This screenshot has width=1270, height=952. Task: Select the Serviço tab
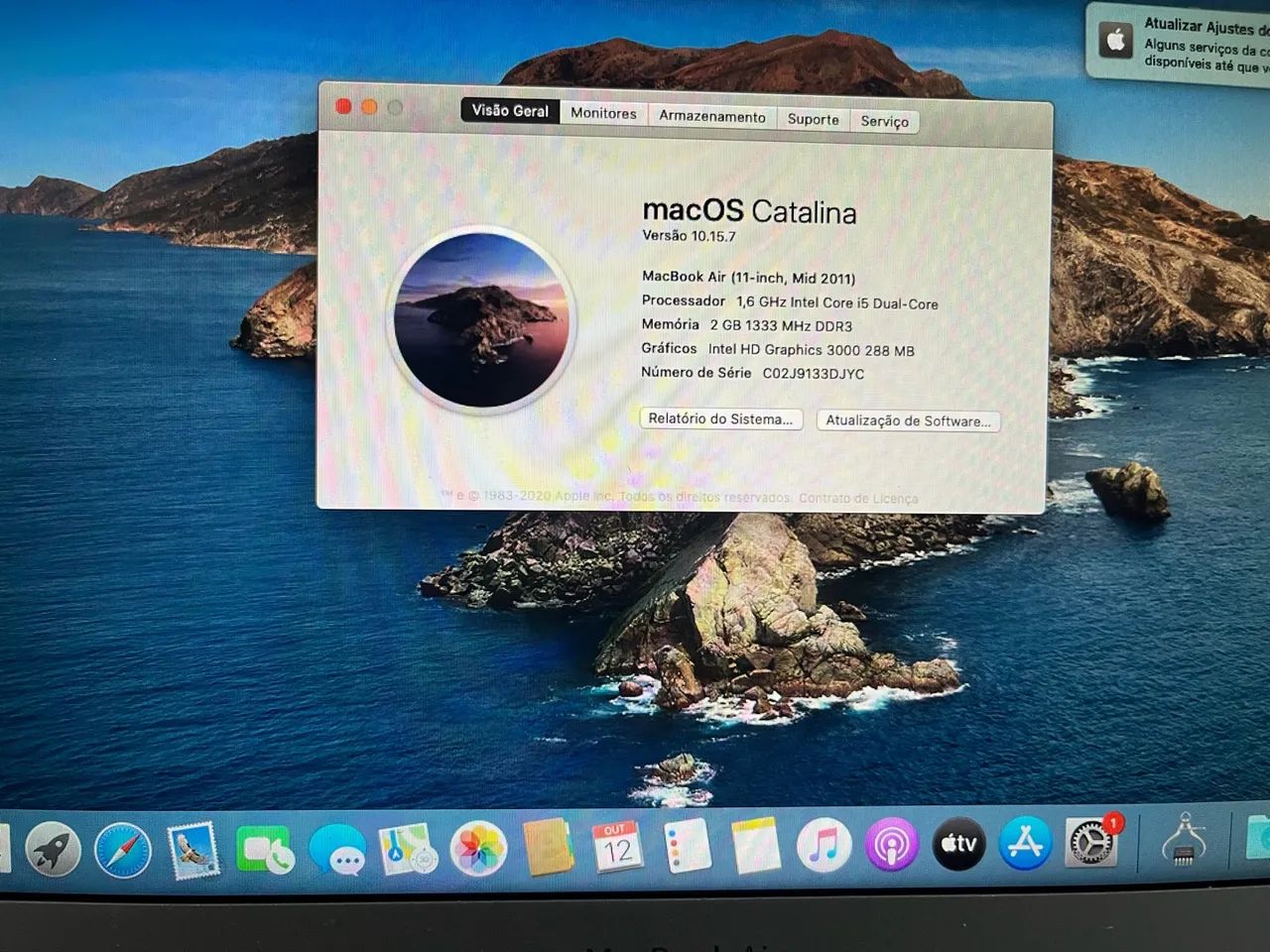885,121
